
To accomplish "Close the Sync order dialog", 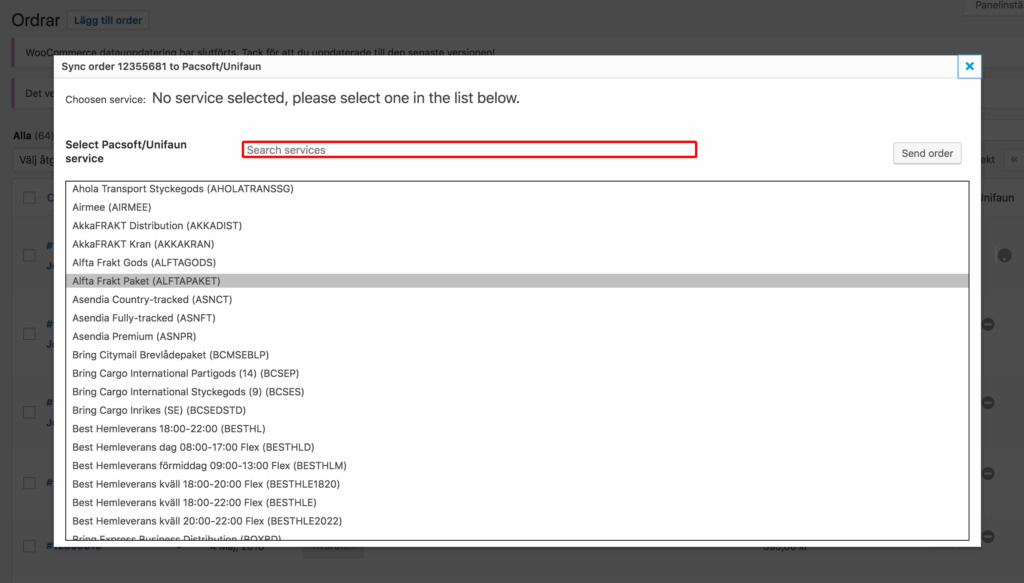I will [968, 67].
